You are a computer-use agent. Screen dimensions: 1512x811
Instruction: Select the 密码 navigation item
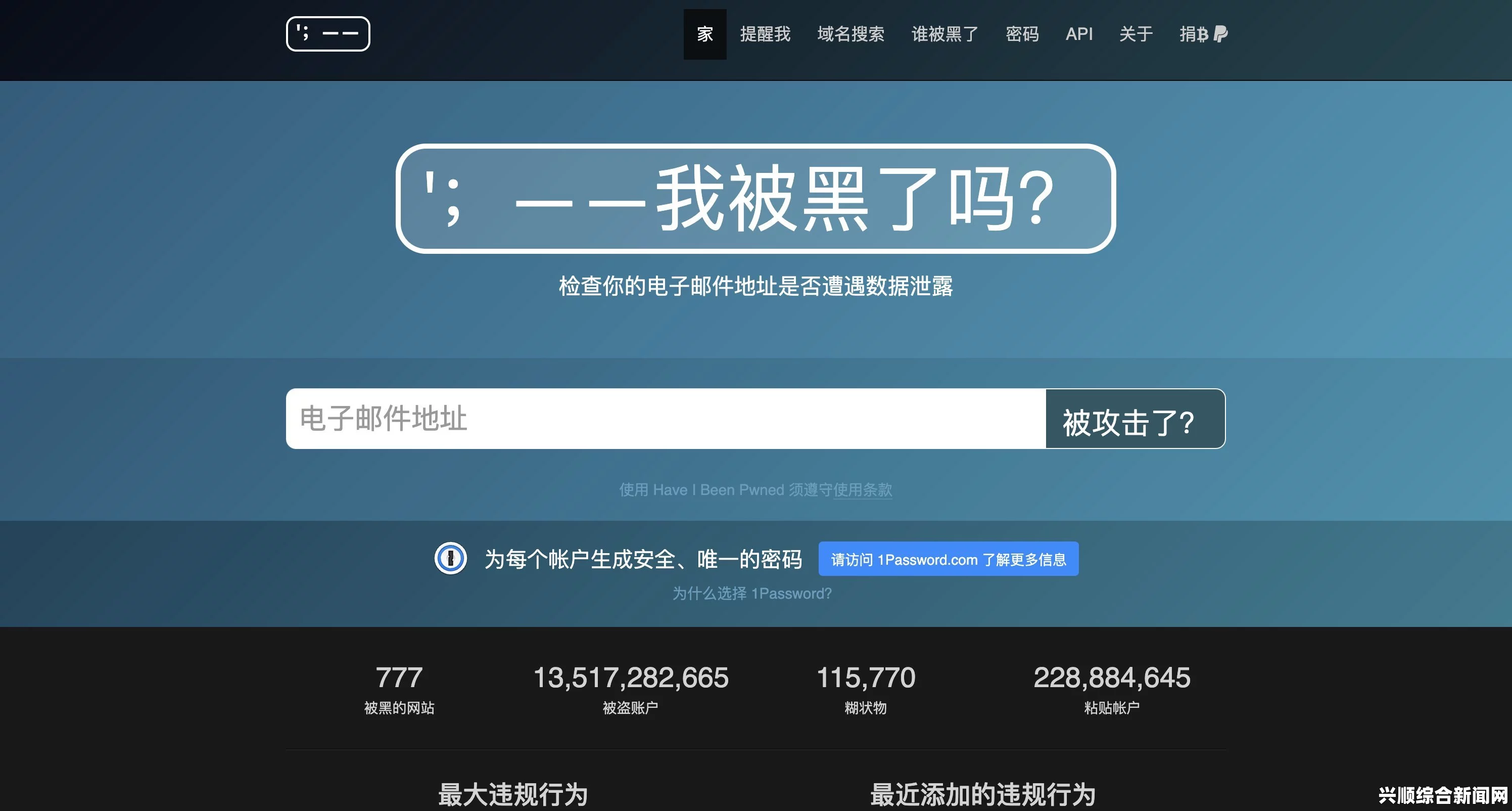click(x=1022, y=34)
